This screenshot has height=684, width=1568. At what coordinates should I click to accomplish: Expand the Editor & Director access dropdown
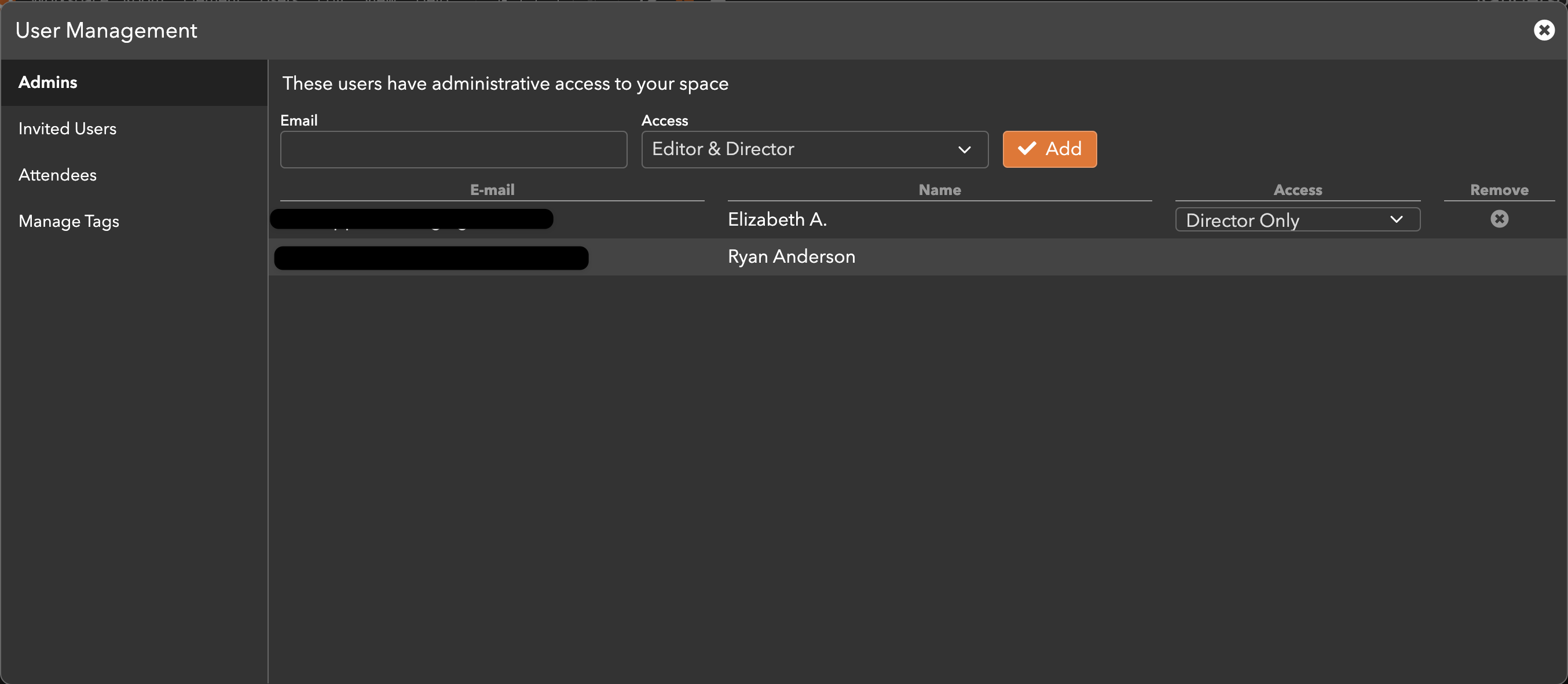[814, 149]
